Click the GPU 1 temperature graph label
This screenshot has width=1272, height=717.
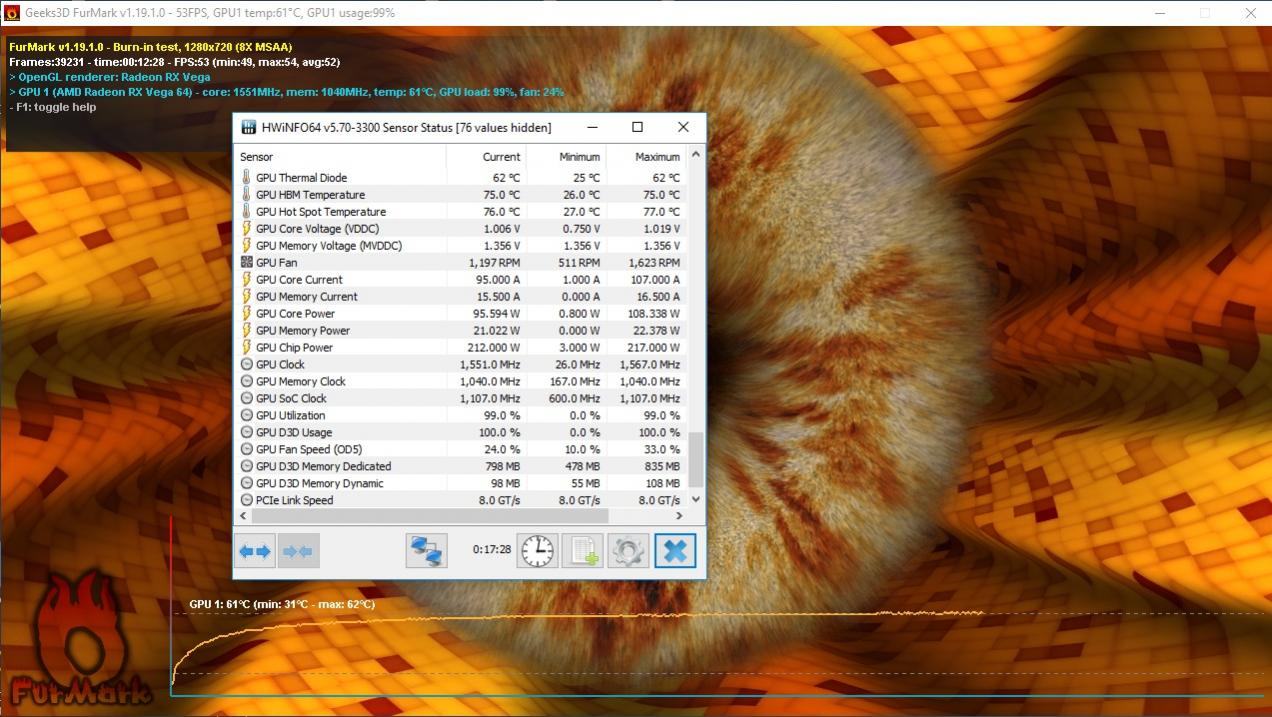[x=282, y=604]
